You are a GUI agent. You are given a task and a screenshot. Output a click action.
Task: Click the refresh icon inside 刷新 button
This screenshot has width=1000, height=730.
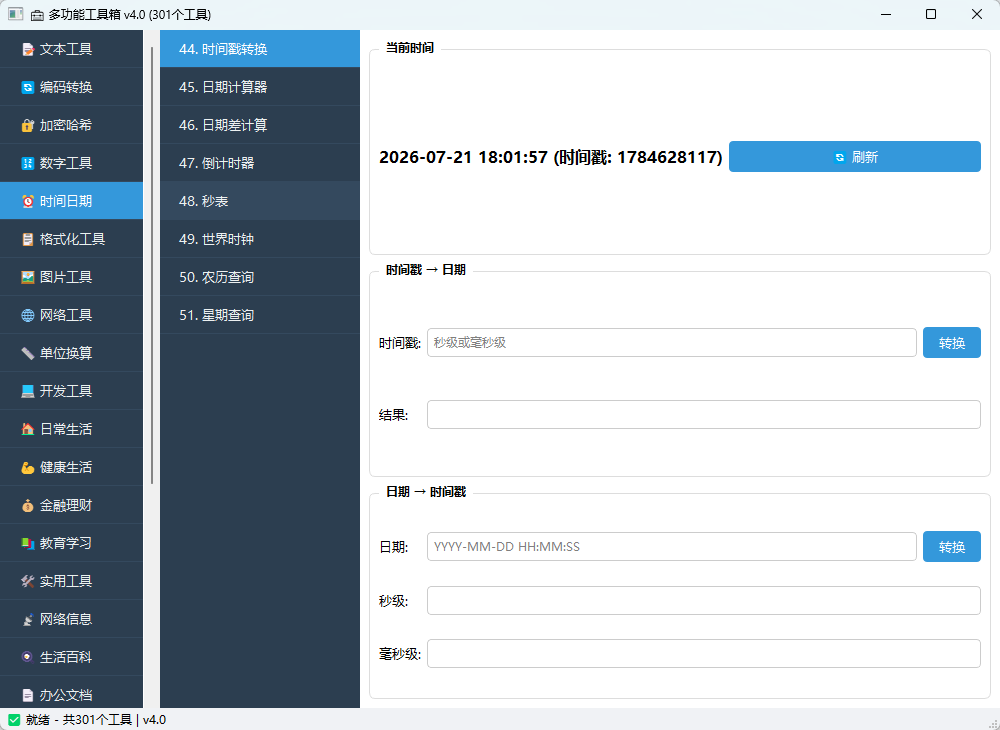click(839, 157)
